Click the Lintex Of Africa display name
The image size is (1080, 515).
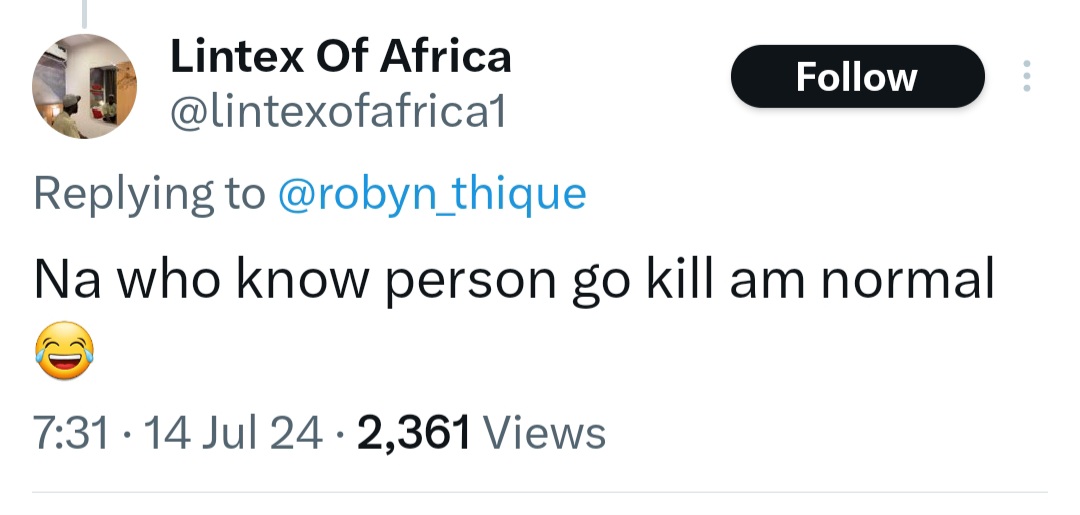tap(341, 57)
